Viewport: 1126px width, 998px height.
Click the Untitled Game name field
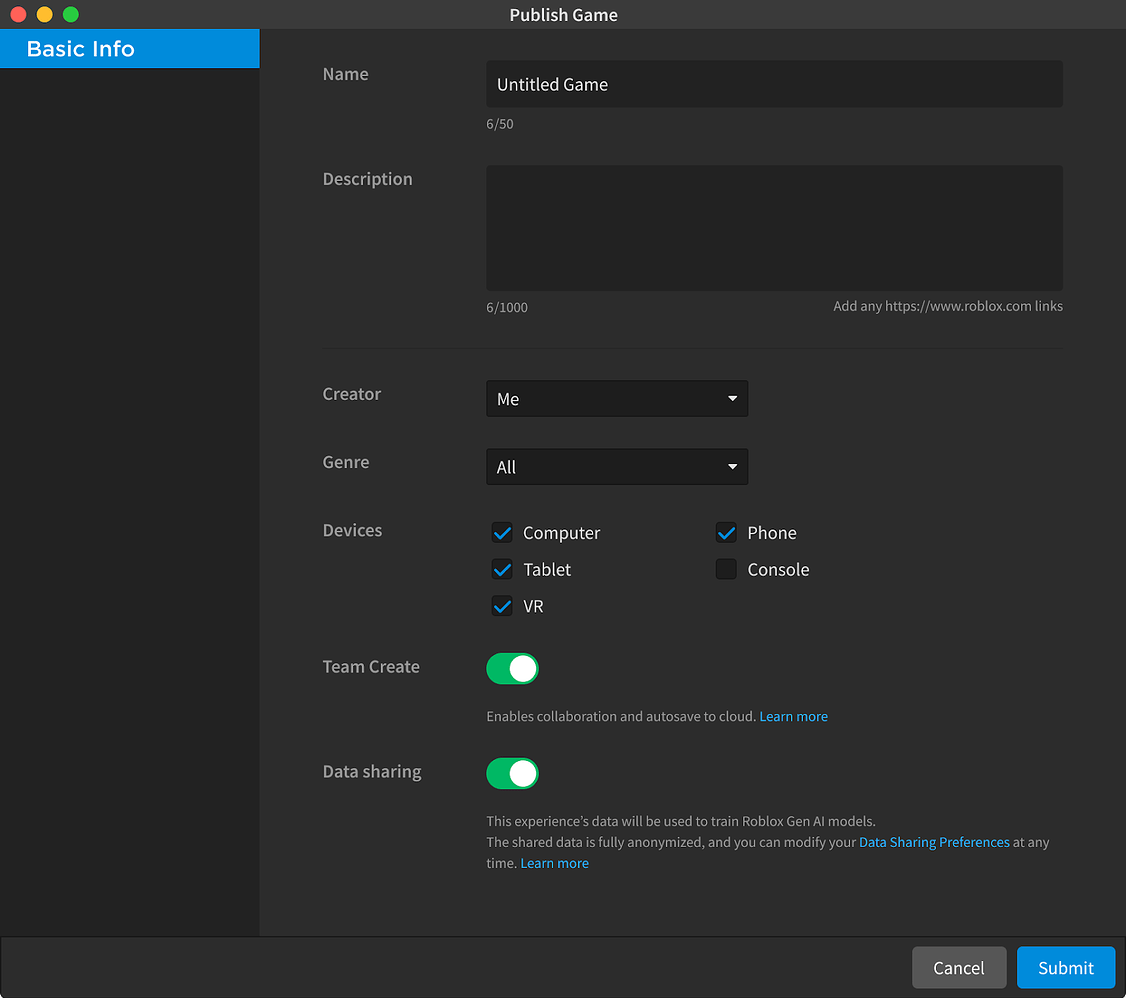click(773, 84)
